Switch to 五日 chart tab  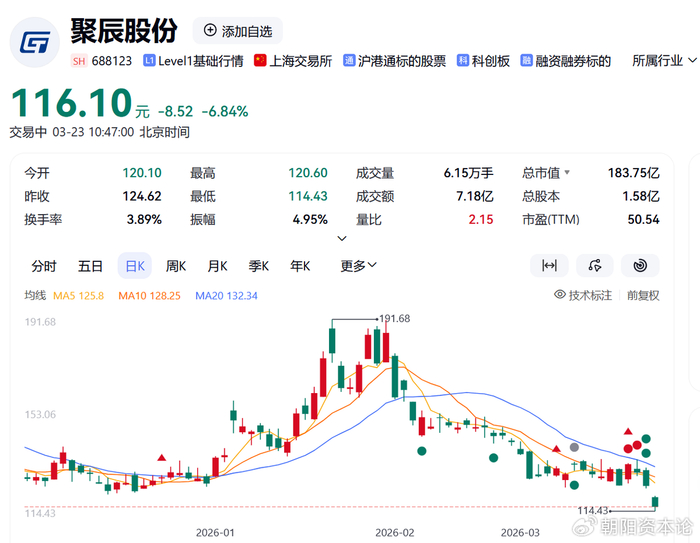click(90, 266)
